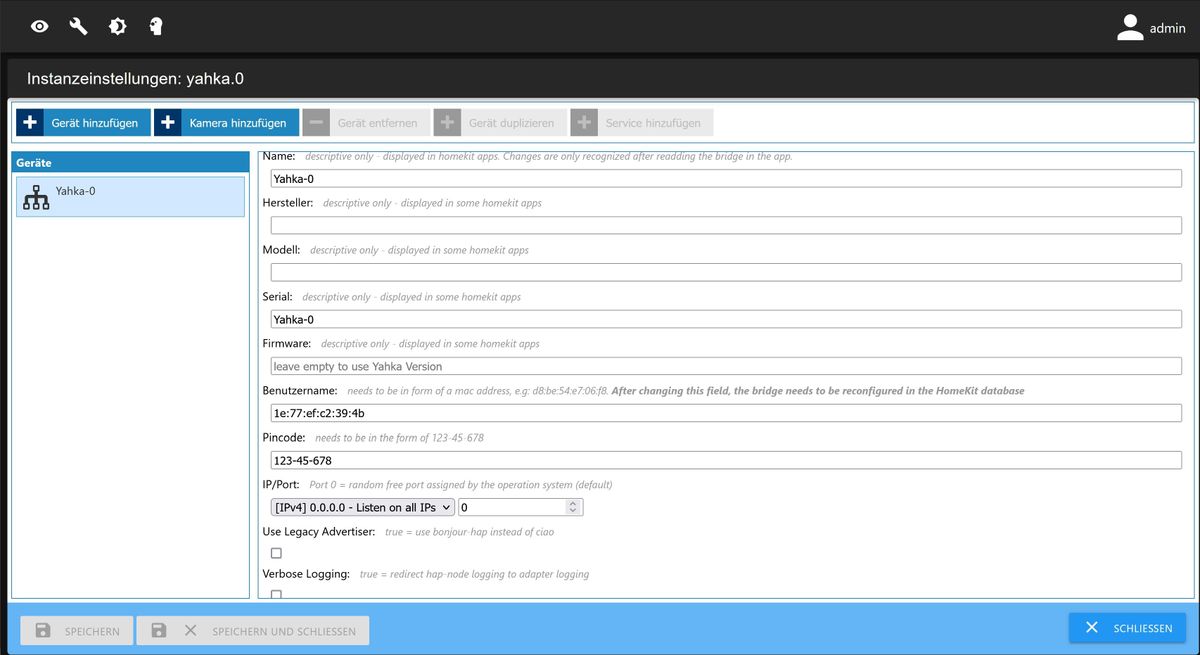Click SPEICHERN UND SCHLIESSEN button
Screen dimensions: 1200x655
[x=253, y=631]
